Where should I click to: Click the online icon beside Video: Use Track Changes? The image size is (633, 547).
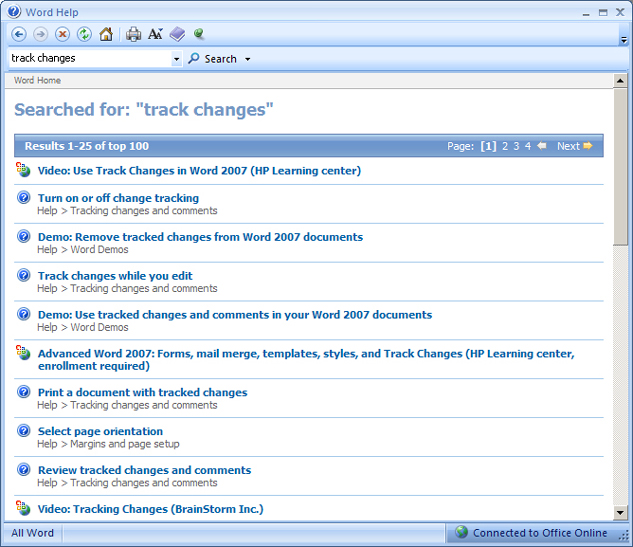[23, 170]
